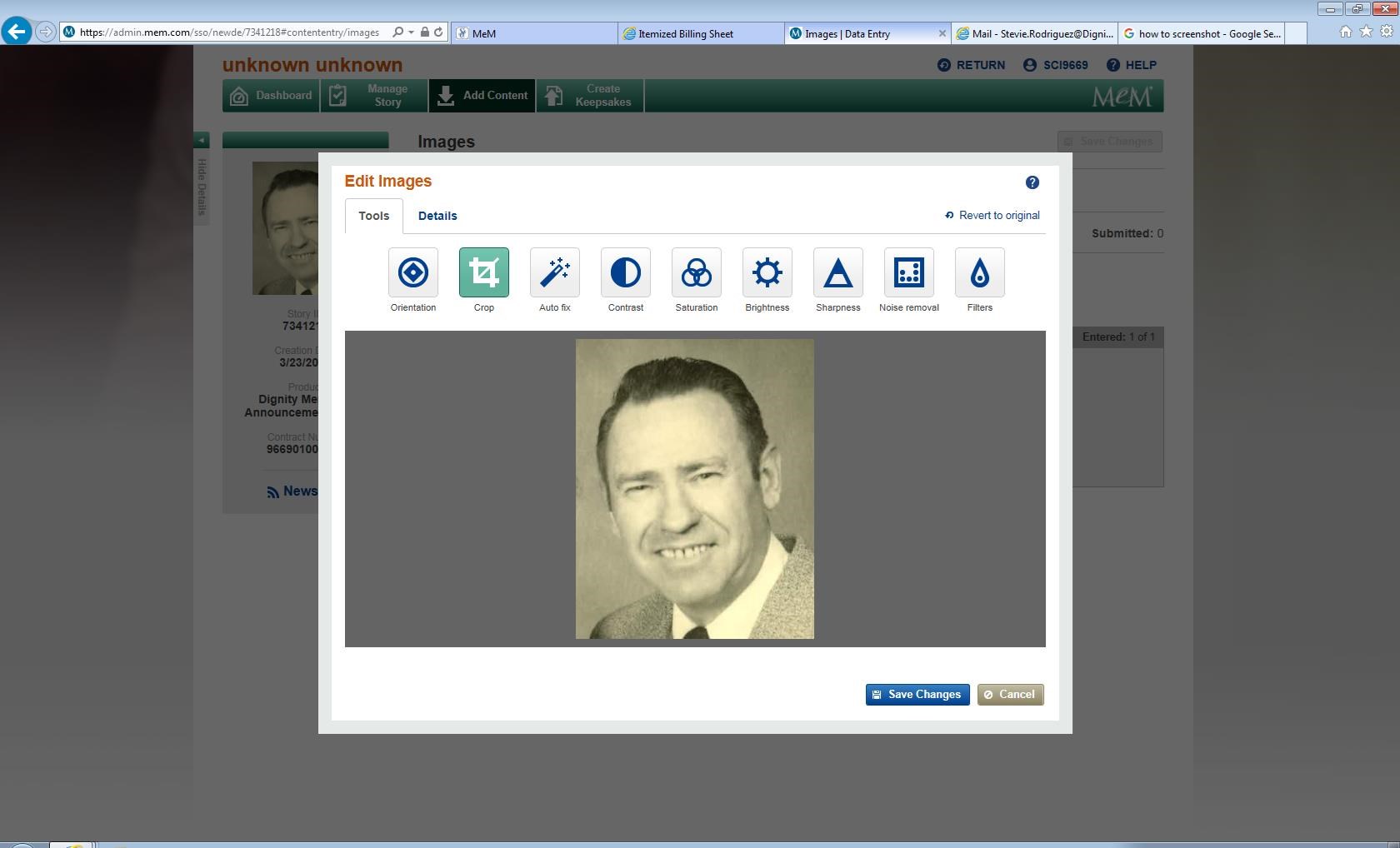Viewport: 1400px width, 848px height.
Task: Open the Noise removal tool
Action: coord(908,272)
